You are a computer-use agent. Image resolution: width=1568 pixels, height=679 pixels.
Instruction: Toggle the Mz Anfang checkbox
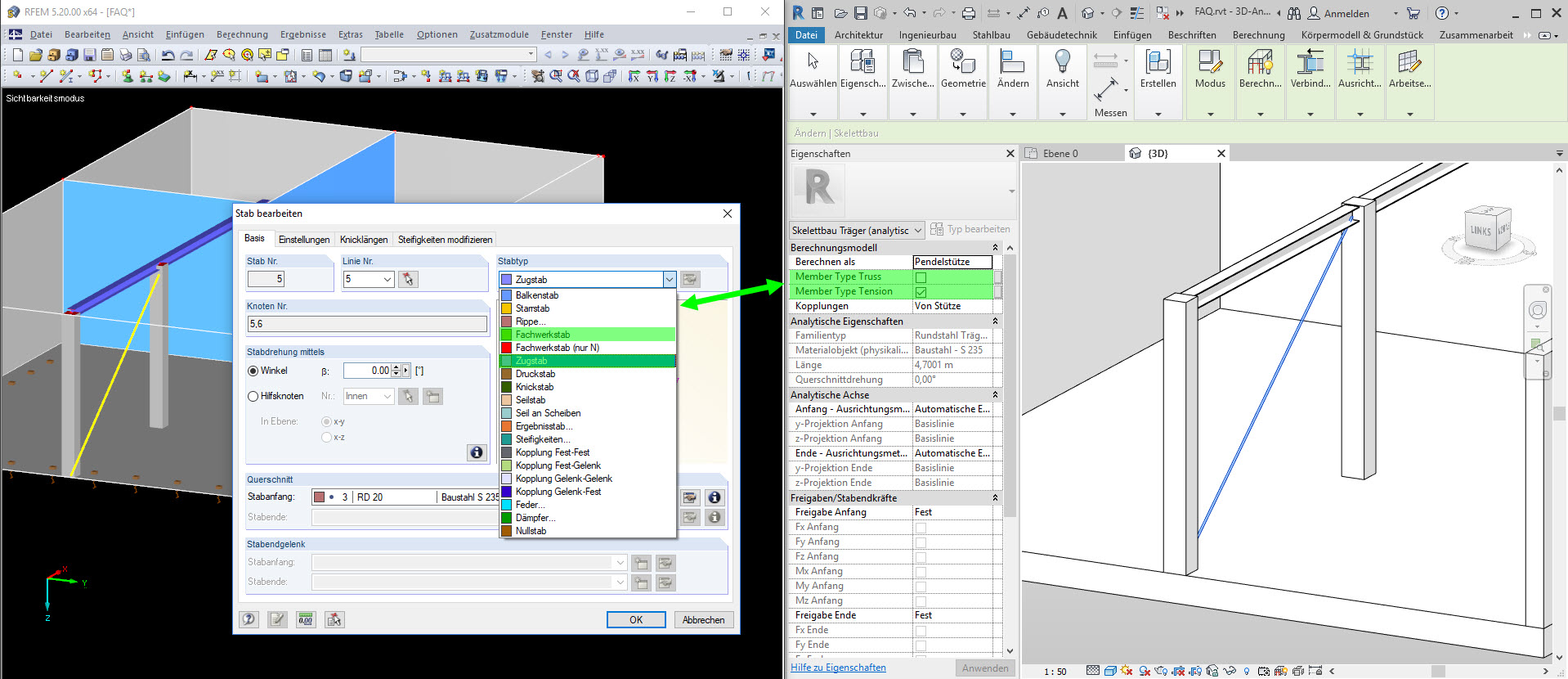[x=921, y=601]
